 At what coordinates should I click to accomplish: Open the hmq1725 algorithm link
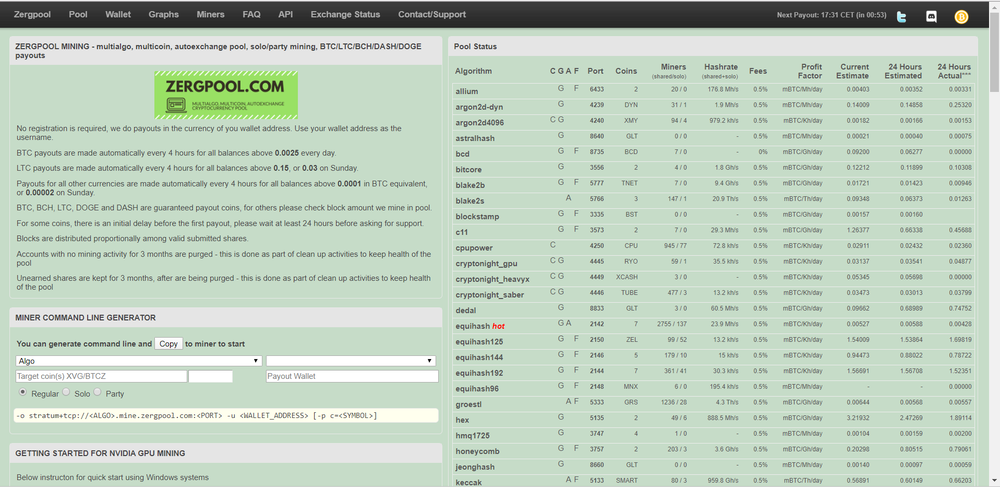point(471,435)
